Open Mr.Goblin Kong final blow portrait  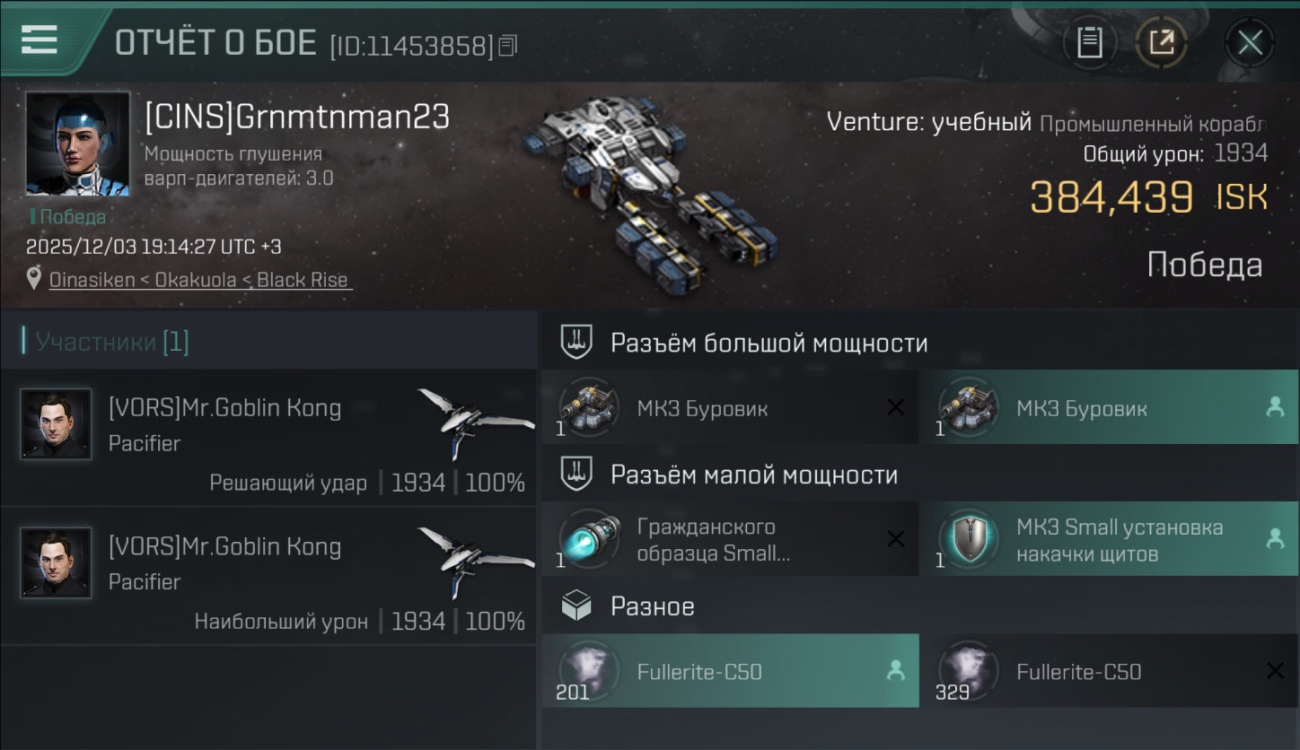point(56,424)
